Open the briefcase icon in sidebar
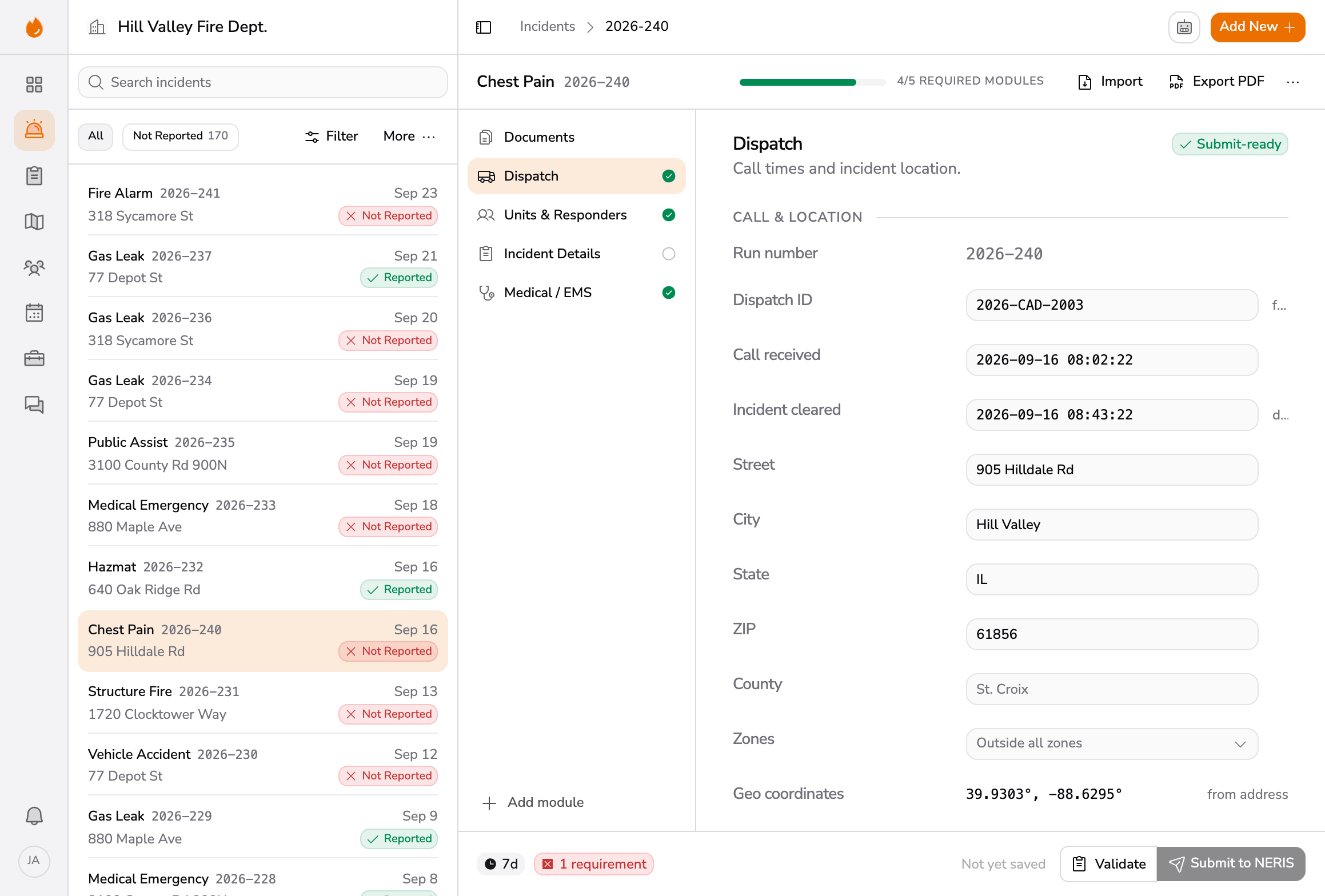 point(34,359)
